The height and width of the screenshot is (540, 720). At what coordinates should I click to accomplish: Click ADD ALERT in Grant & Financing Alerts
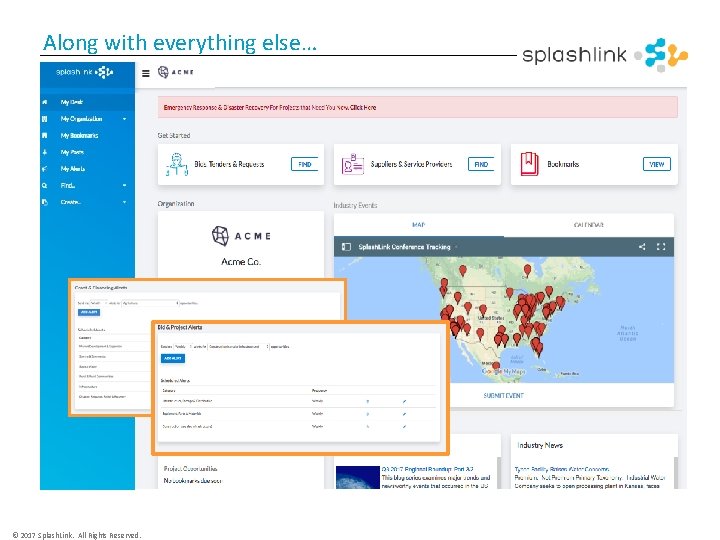point(89,312)
